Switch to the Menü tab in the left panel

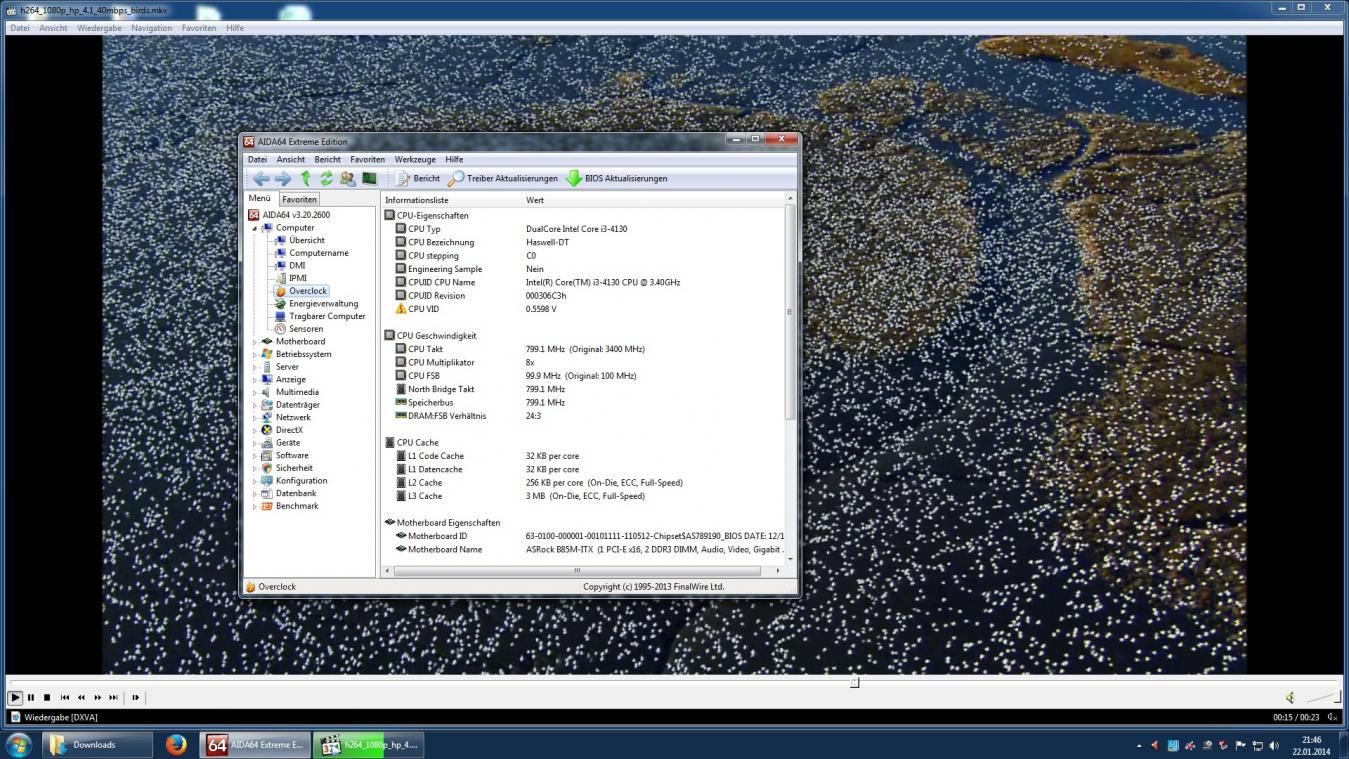tap(260, 198)
